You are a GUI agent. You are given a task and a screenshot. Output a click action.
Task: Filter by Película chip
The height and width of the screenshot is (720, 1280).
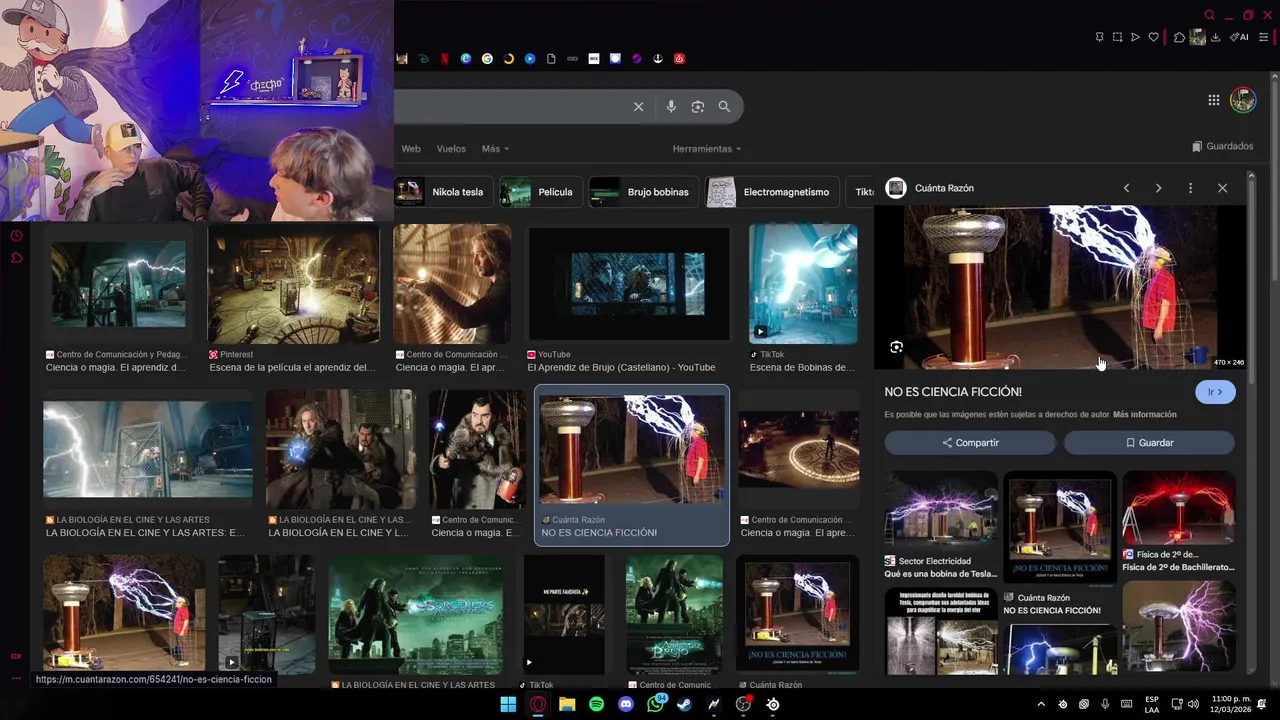(541, 192)
